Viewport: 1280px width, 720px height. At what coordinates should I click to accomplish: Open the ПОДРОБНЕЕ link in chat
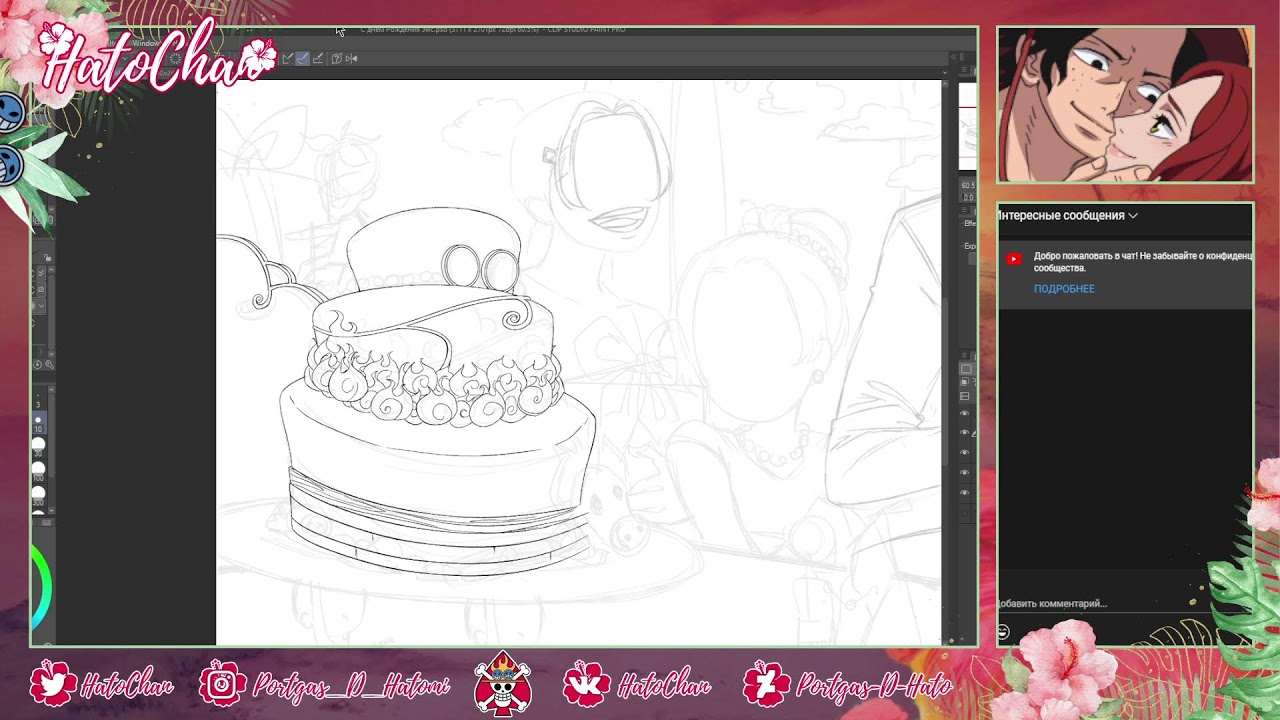(x=1064, y=289)
